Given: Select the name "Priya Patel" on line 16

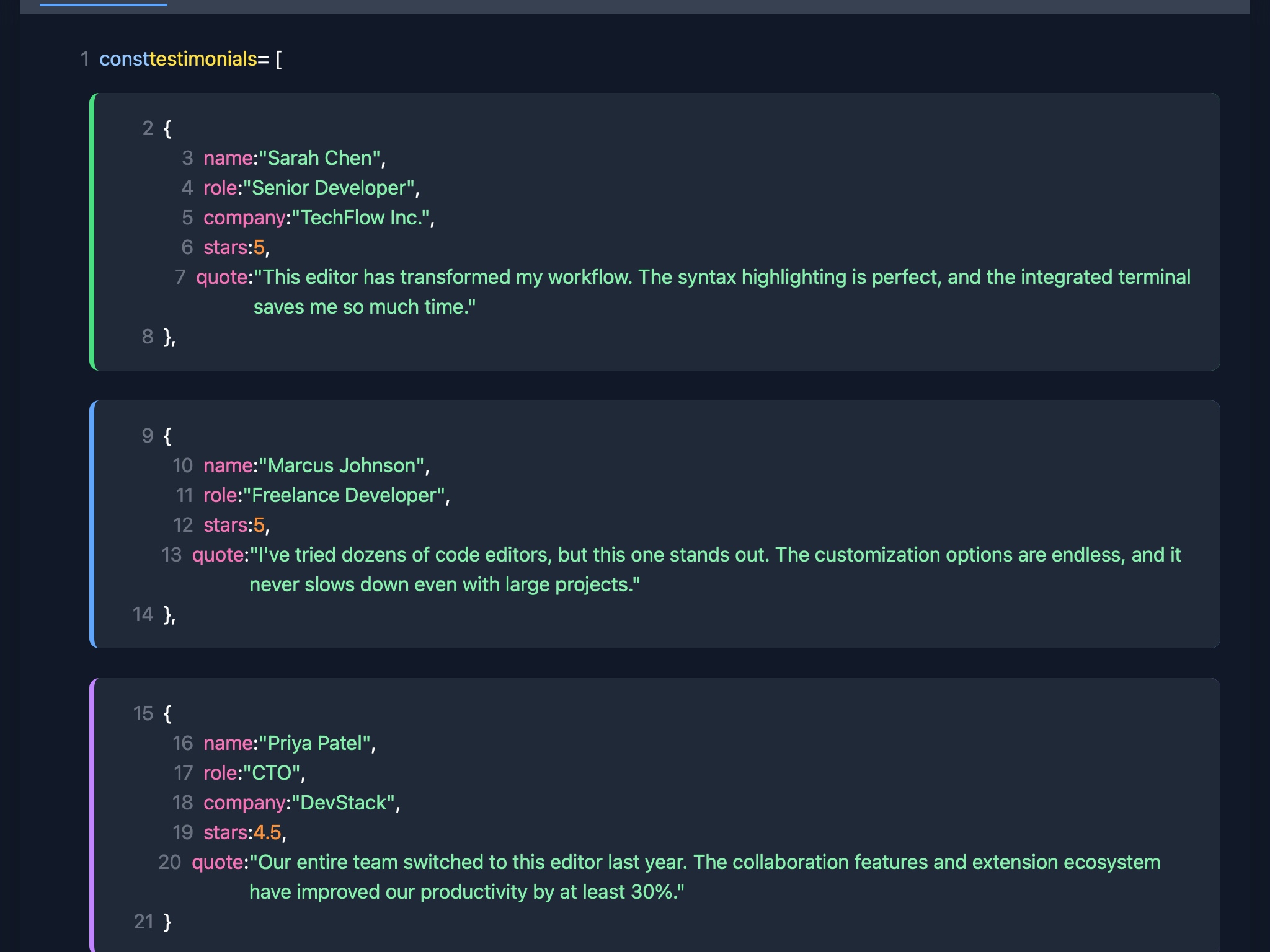Looking at the screenshot, I should point(315,743).
